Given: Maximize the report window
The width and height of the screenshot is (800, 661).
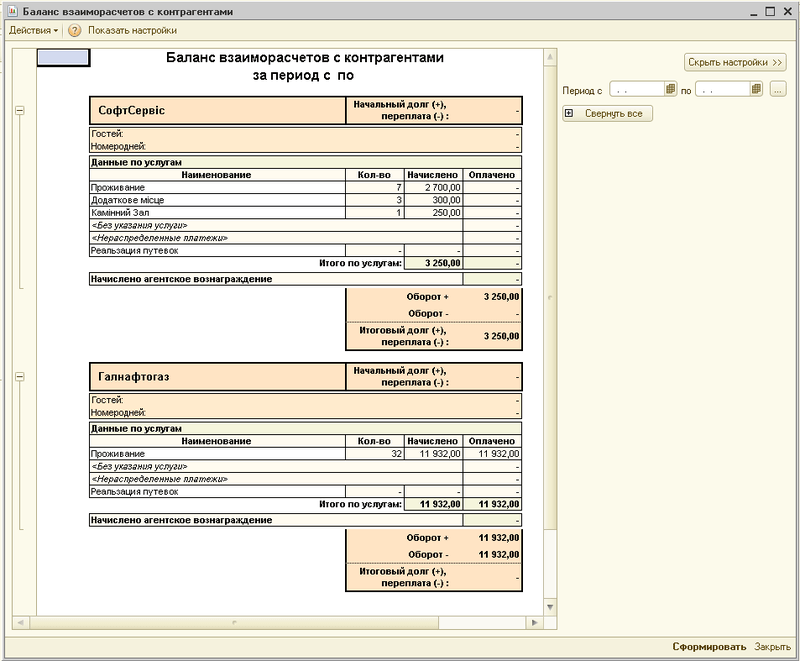Looking at the screenshot, I should click(770, 9).
